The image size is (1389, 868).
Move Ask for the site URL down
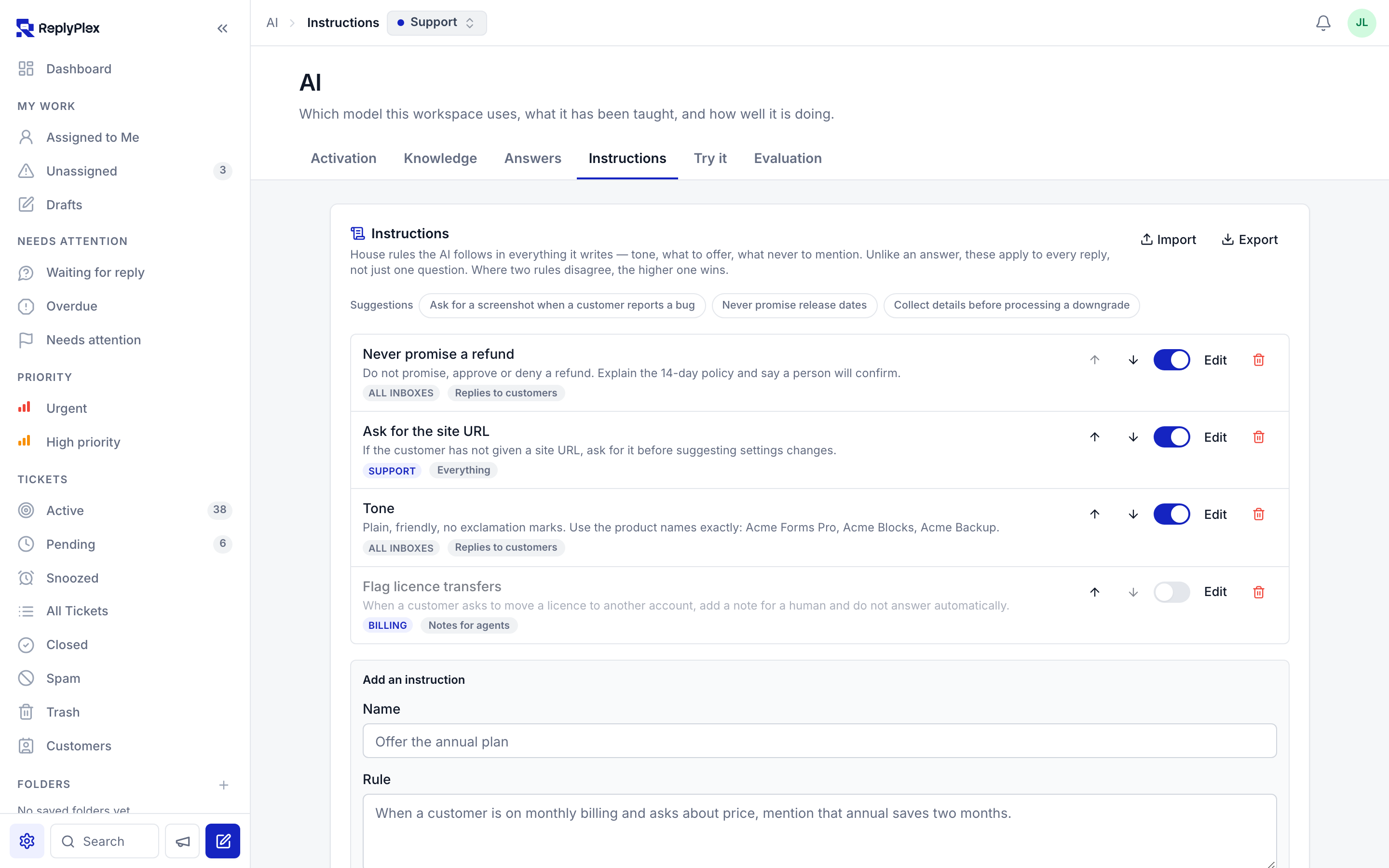tap(1133, 437)
